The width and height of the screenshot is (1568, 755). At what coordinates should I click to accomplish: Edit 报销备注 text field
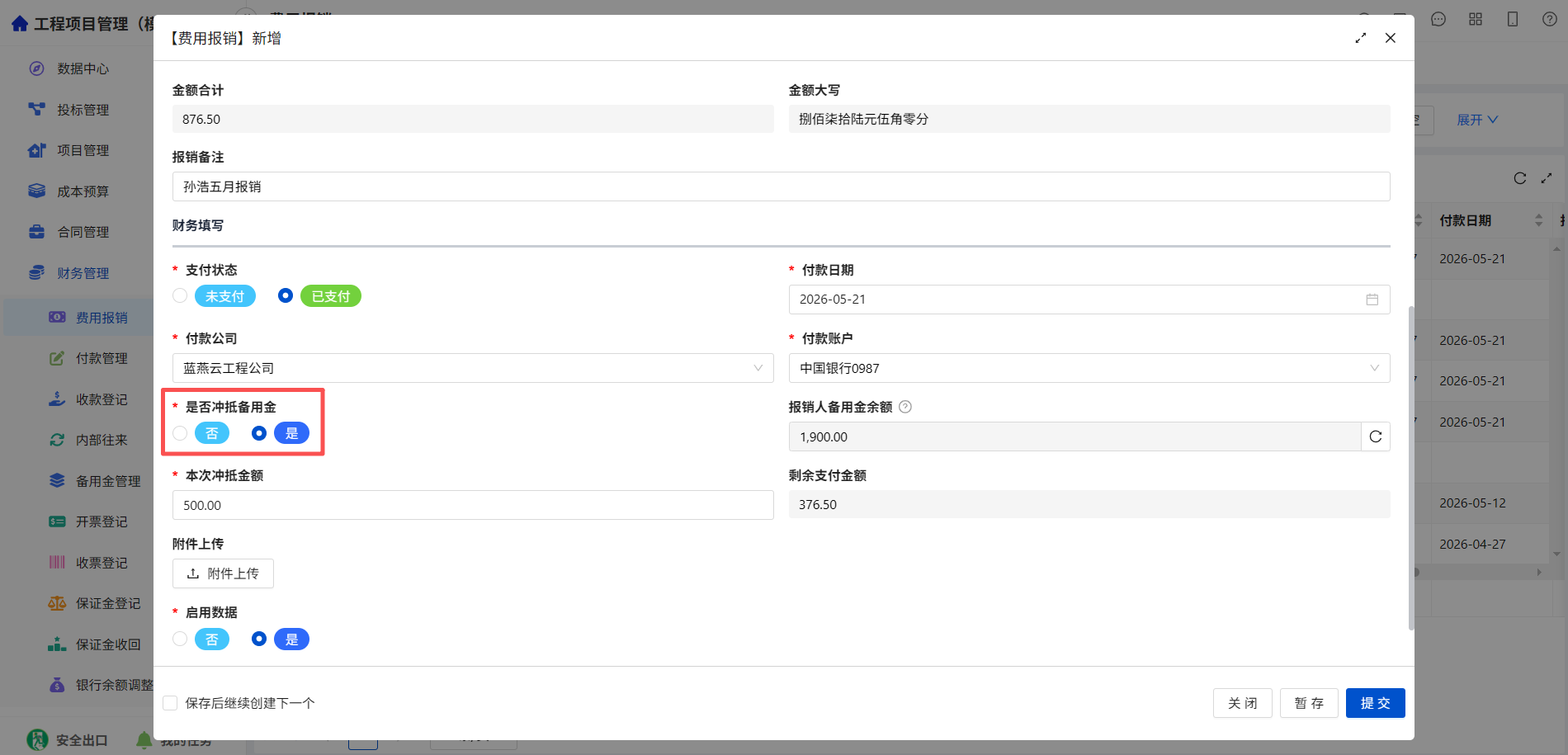(x=781, y=186)
